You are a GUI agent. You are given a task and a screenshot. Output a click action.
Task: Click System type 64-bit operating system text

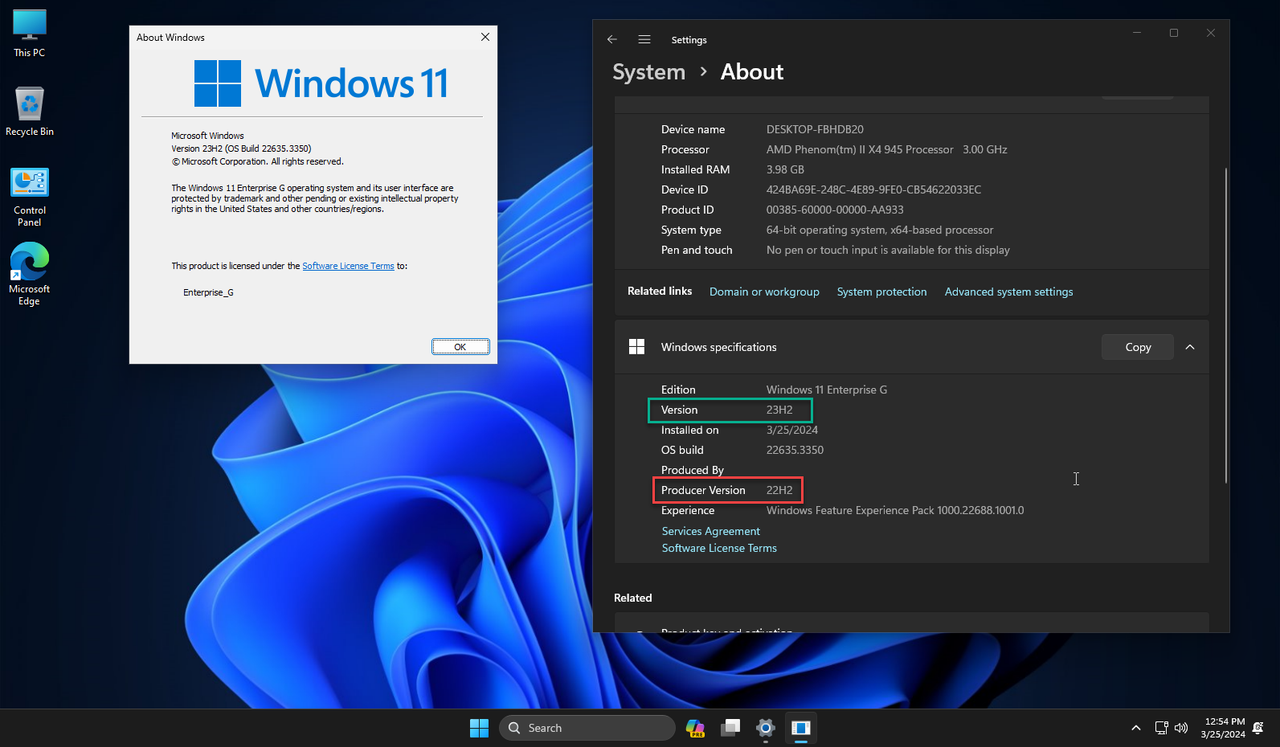[880, 230]
